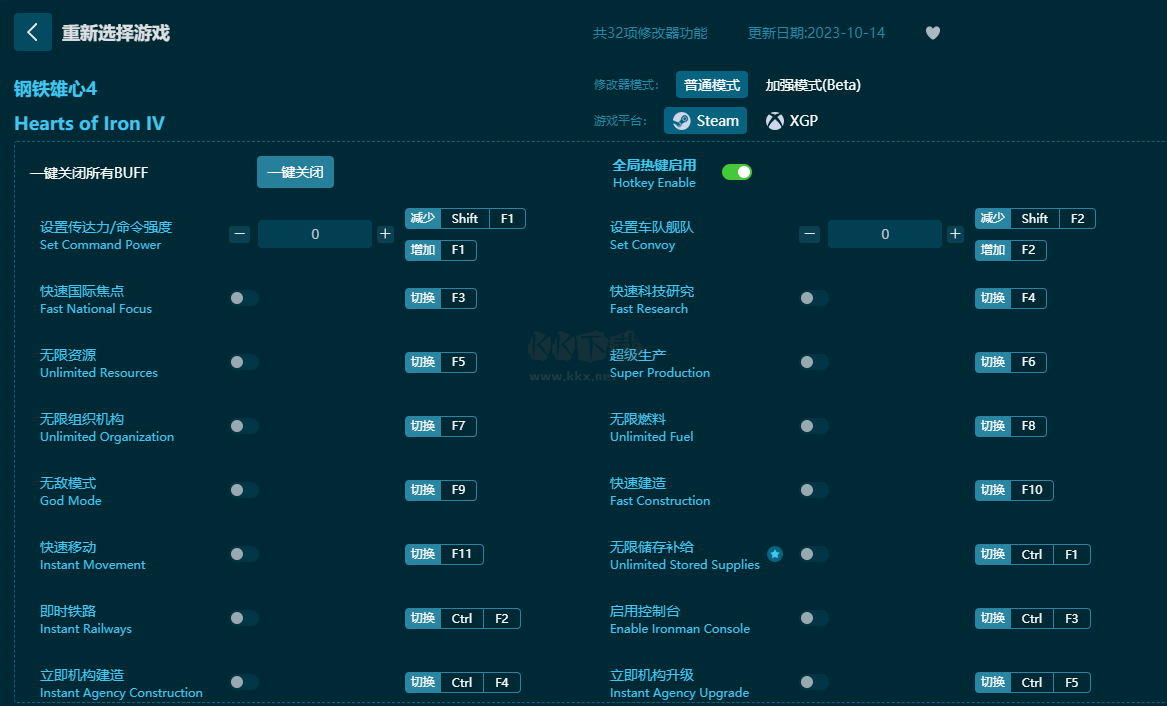1167x706 pixels.
Task: Enable Super Production switch
Action: pos(813,362)
